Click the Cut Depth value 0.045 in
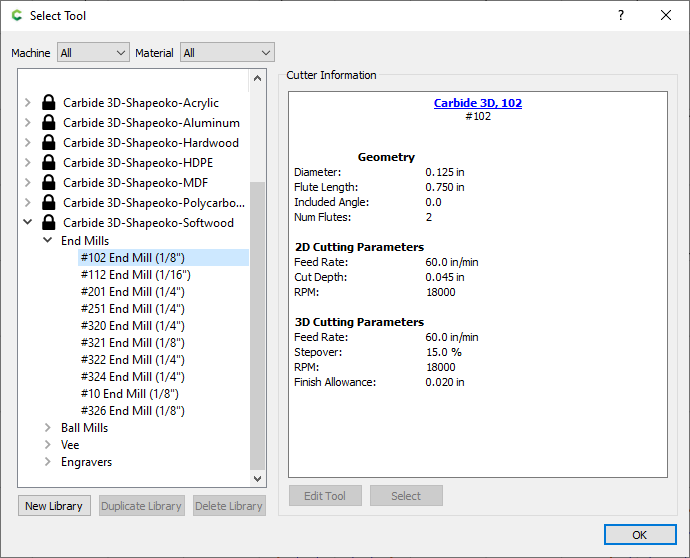The width and height of the screenshot is (690, 558). (445, 277)
